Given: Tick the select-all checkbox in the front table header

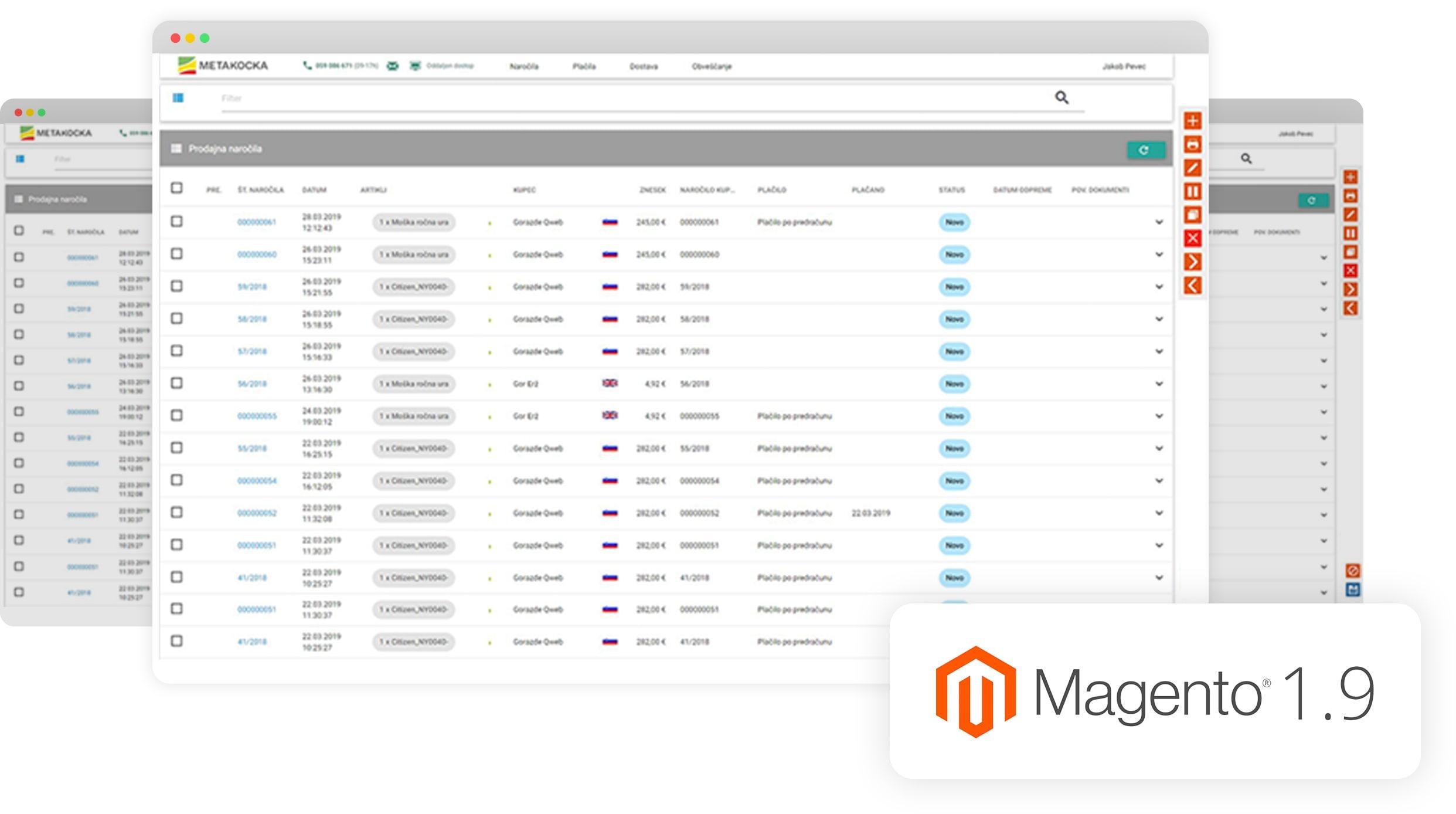Looking at the screenshot, I should click(176, 188).
